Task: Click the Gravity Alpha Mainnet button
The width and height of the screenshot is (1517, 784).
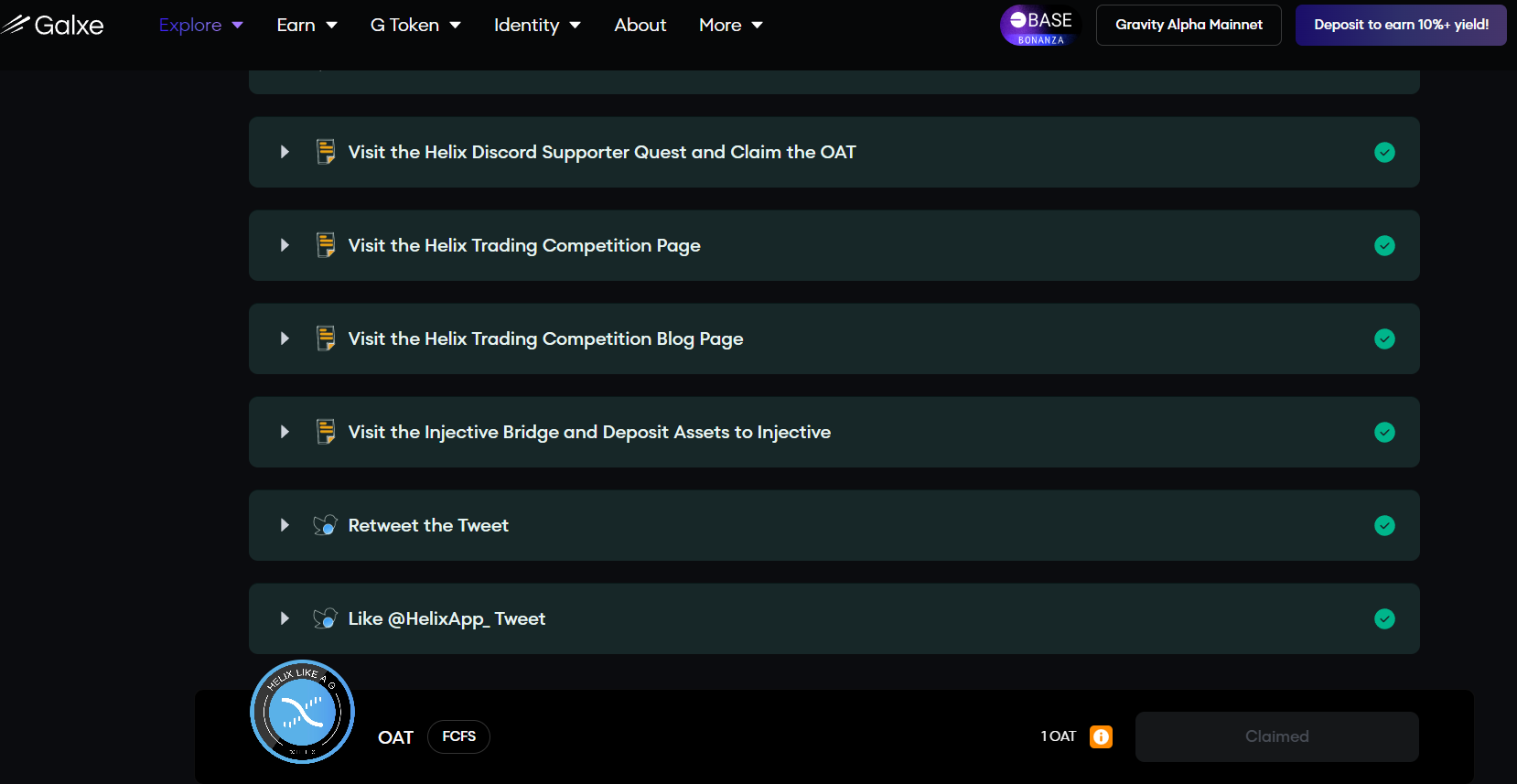Action: point(1189,25)
